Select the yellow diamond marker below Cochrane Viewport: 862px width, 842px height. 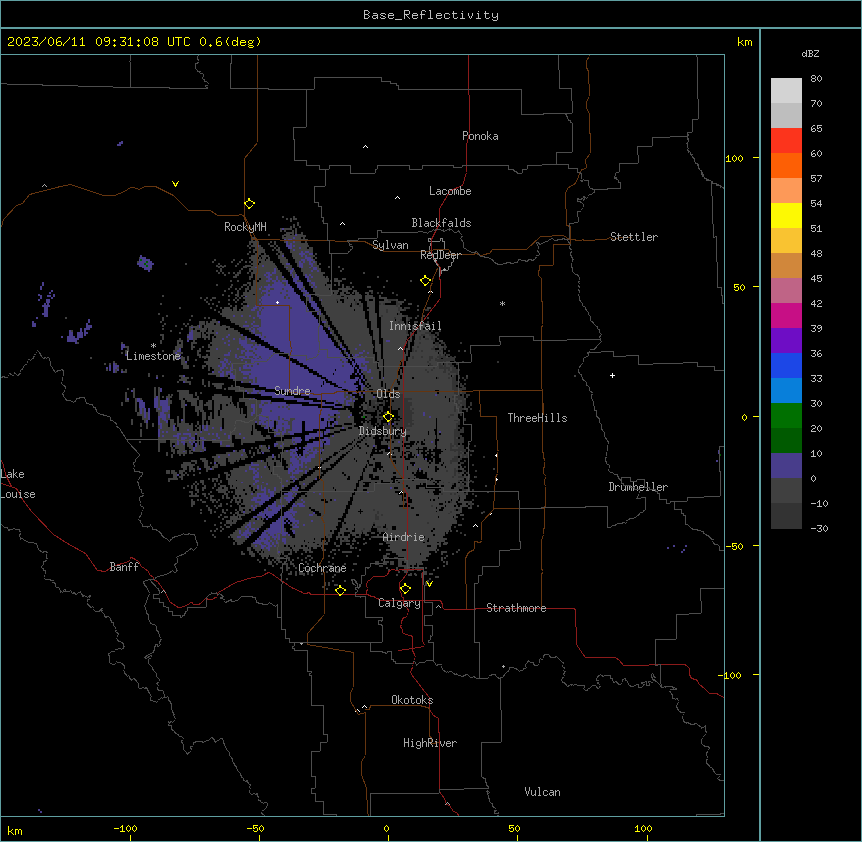[340, 590]
